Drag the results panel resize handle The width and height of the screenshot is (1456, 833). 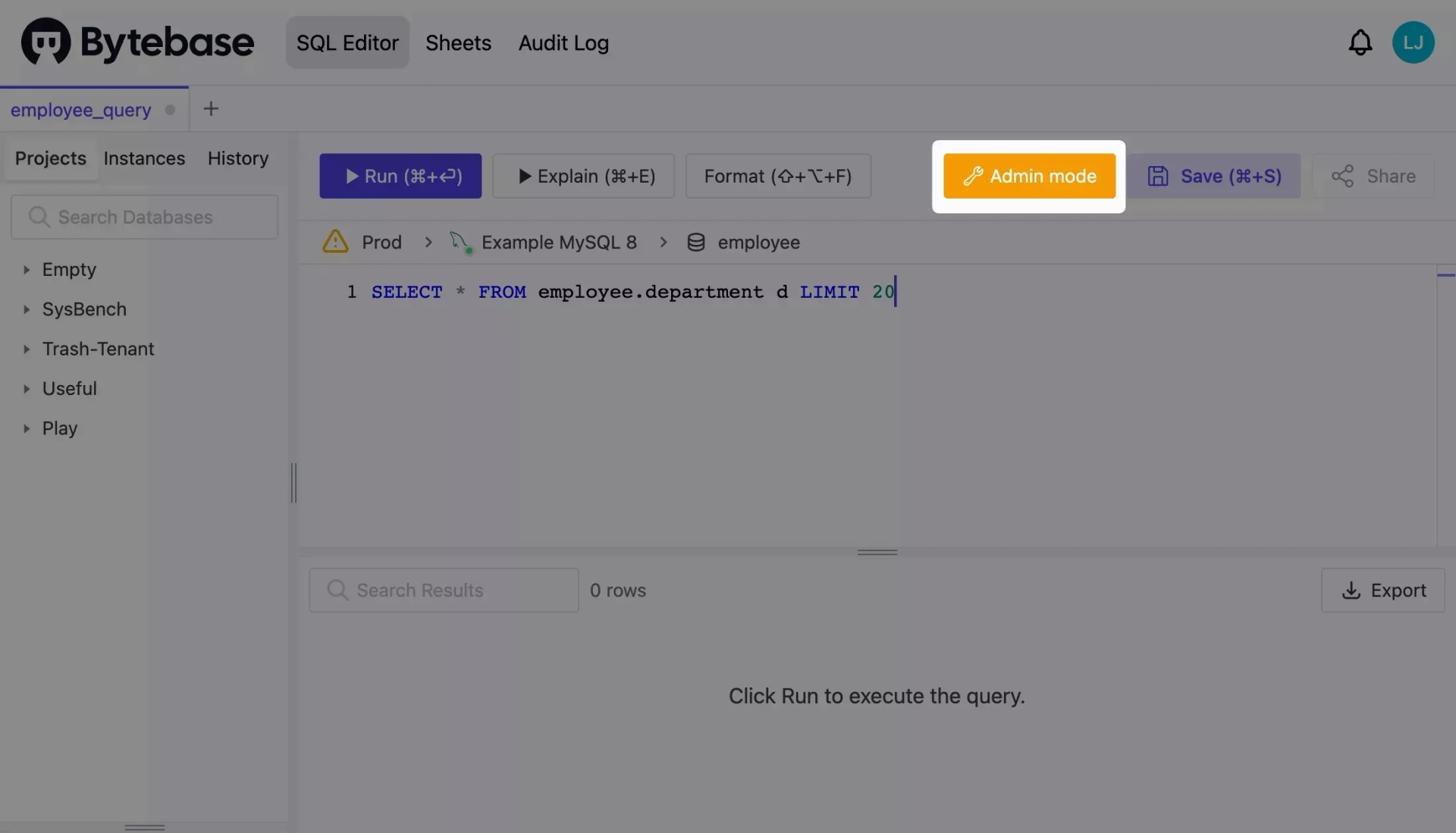pyautogui.click(x=877, y=552)
